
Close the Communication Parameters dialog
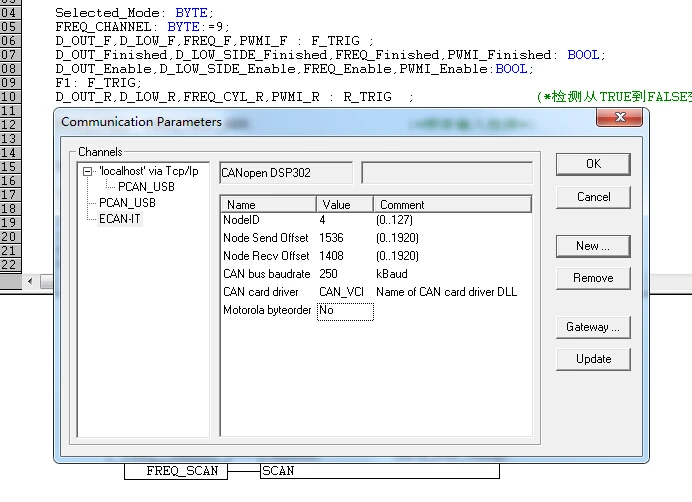[x=619, y=117]
